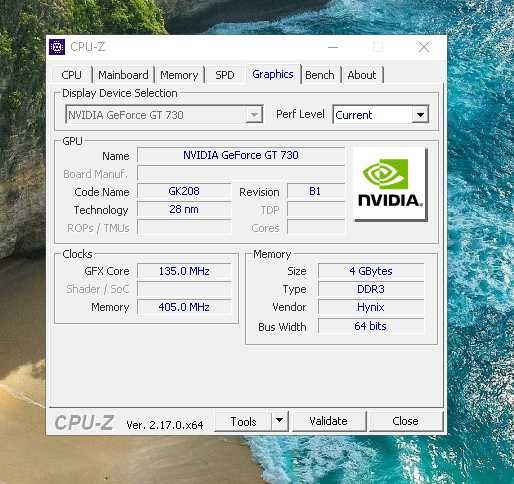
Task: Click the CPU-Z app icon in title bar
Action: pos(57,47)
